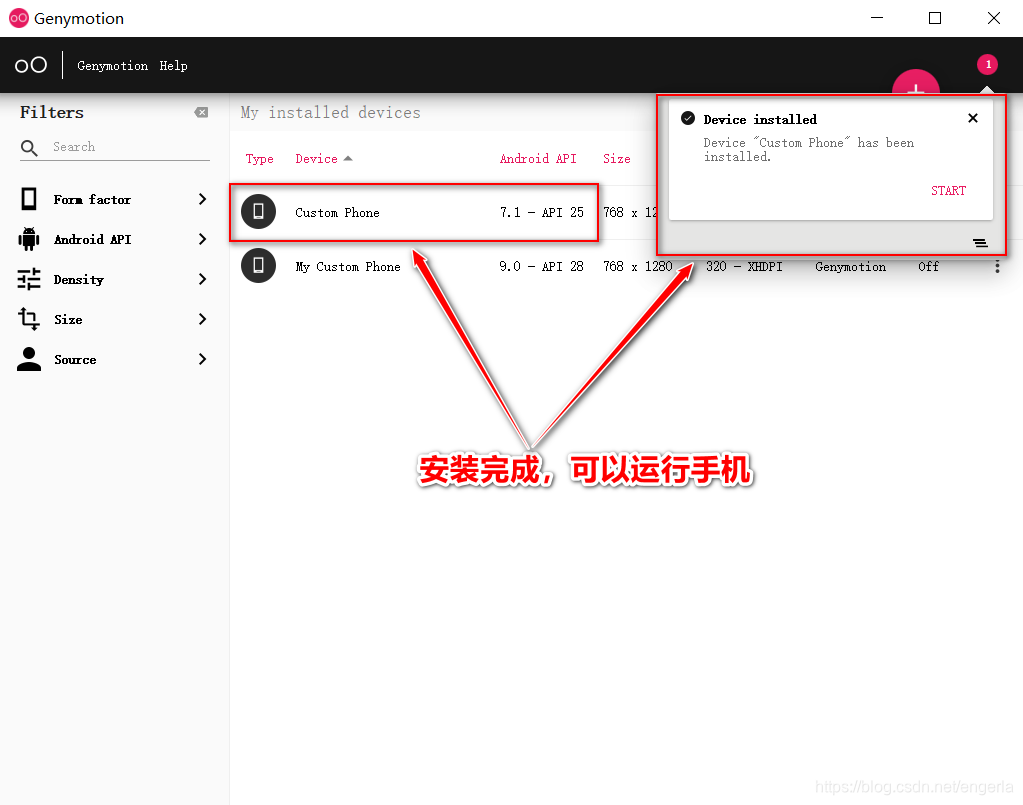Sort by the Type column header
Viewport: 1023px width, 805px height.
pyautogui.click(x=260, y=159)
